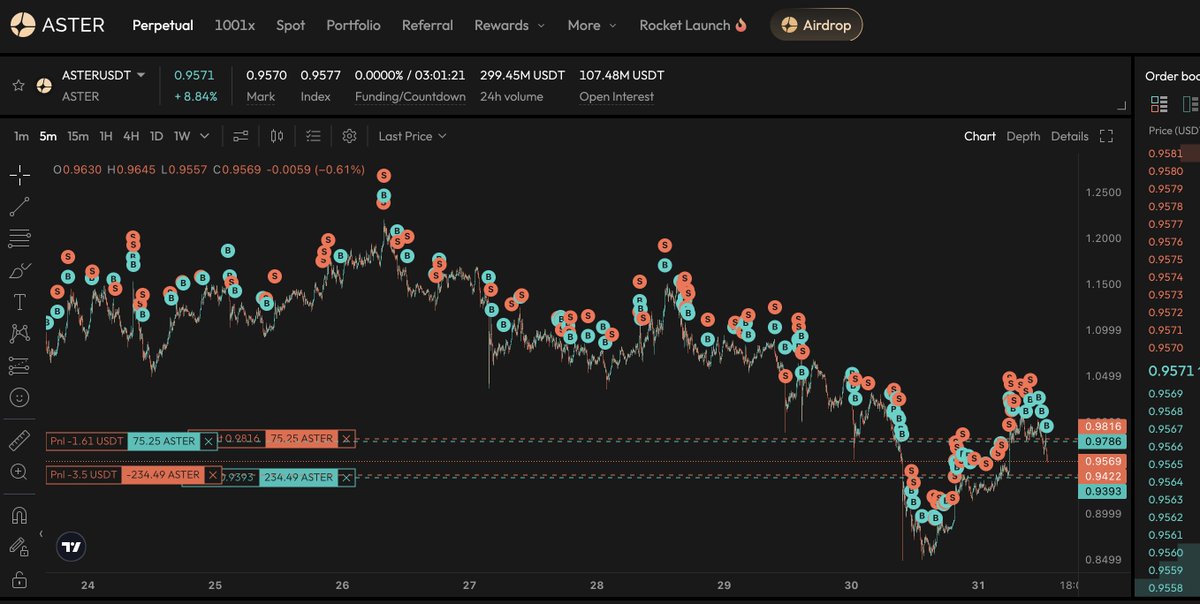Toggle the chart fullscreen icon

1104,135
